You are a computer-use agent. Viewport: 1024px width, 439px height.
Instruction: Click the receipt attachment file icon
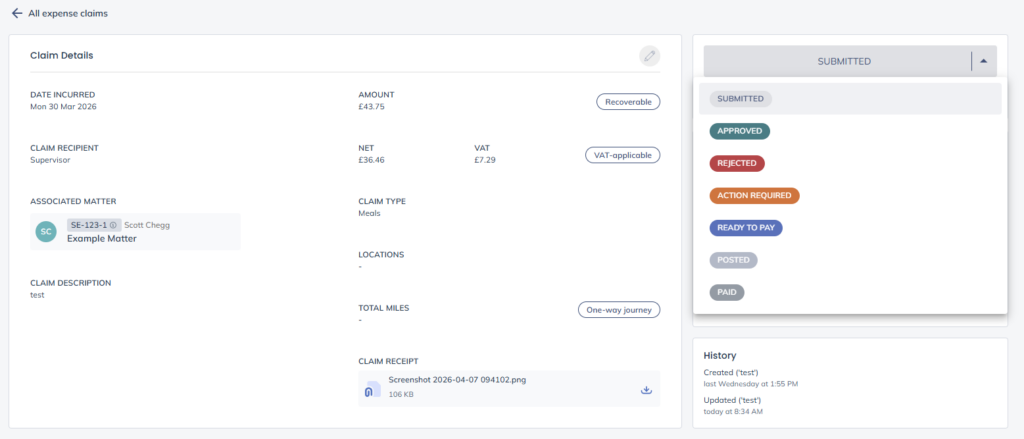371,390
